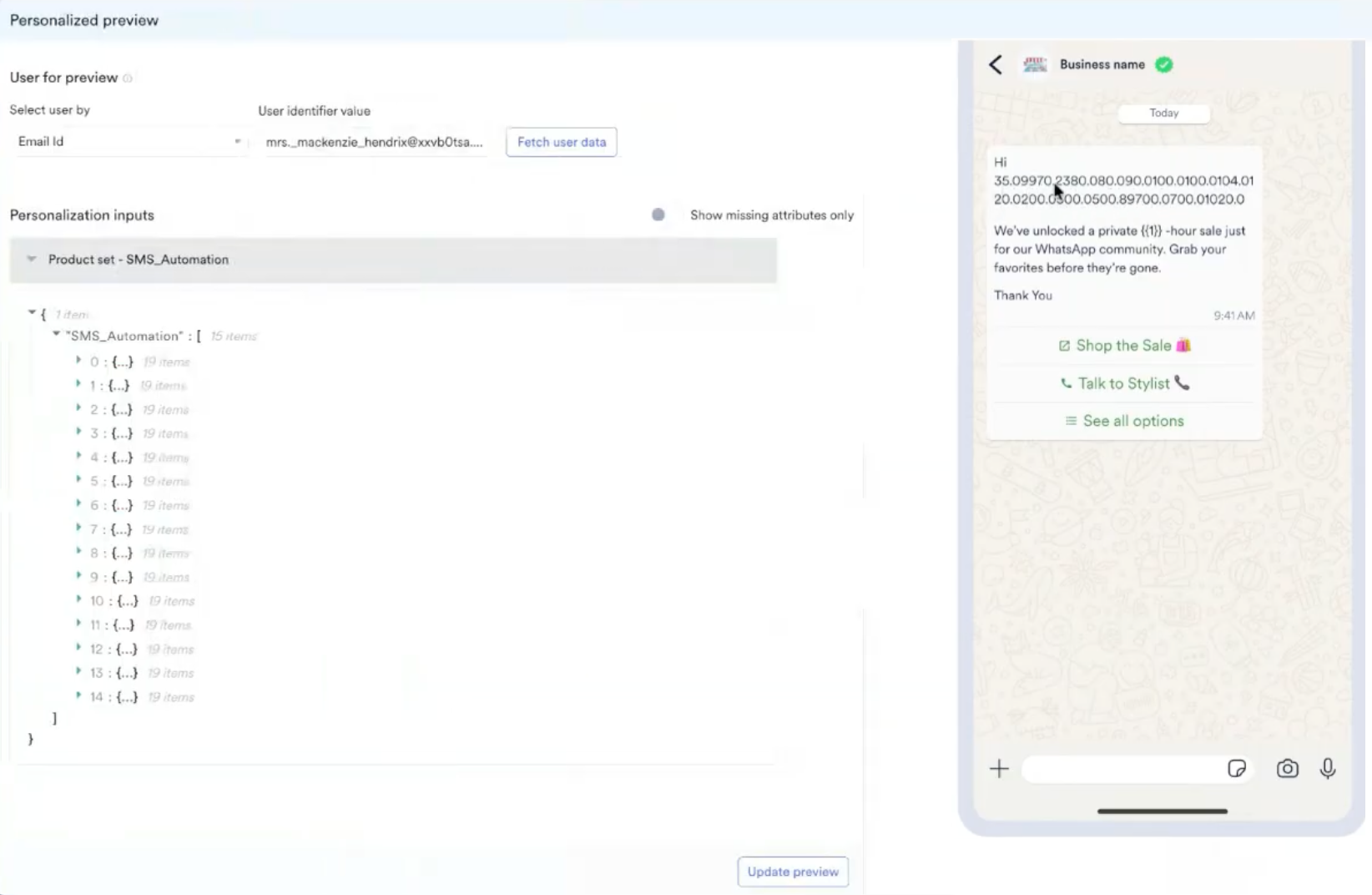The image size is (1372, 895).
Task: Open See all options list in message
Action: click(1124, 421)
